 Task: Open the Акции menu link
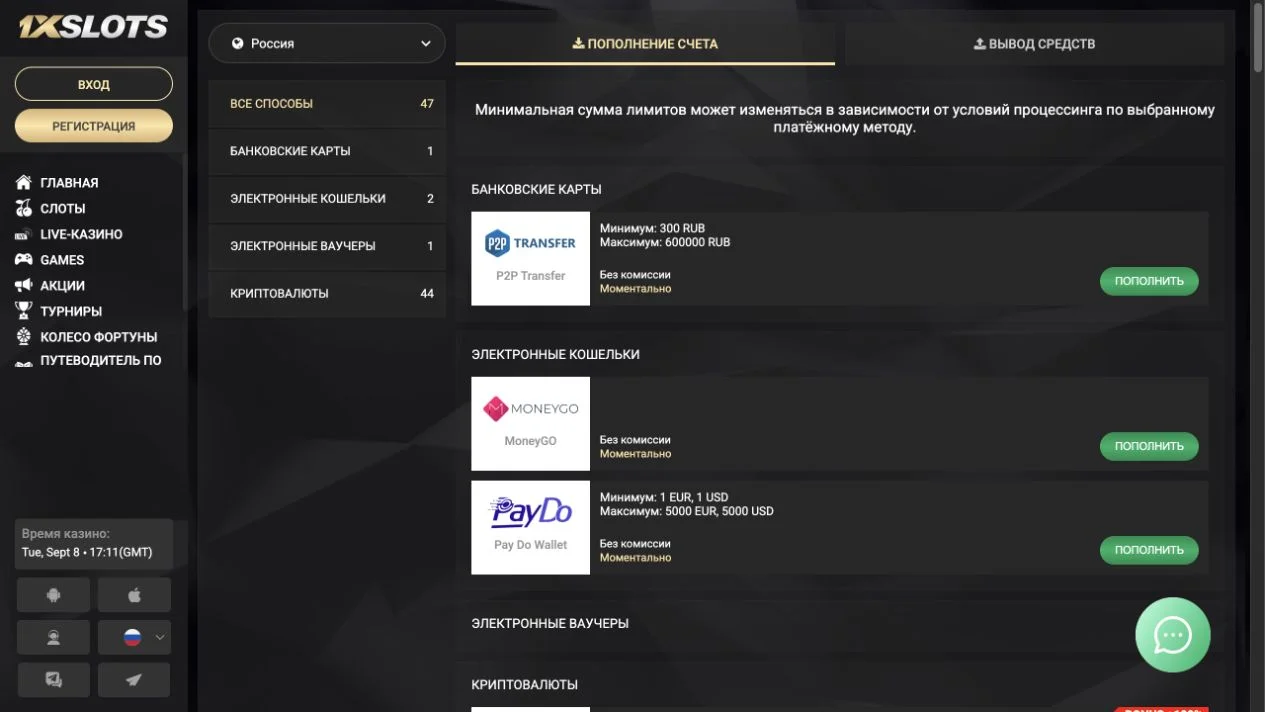point(62,286)
